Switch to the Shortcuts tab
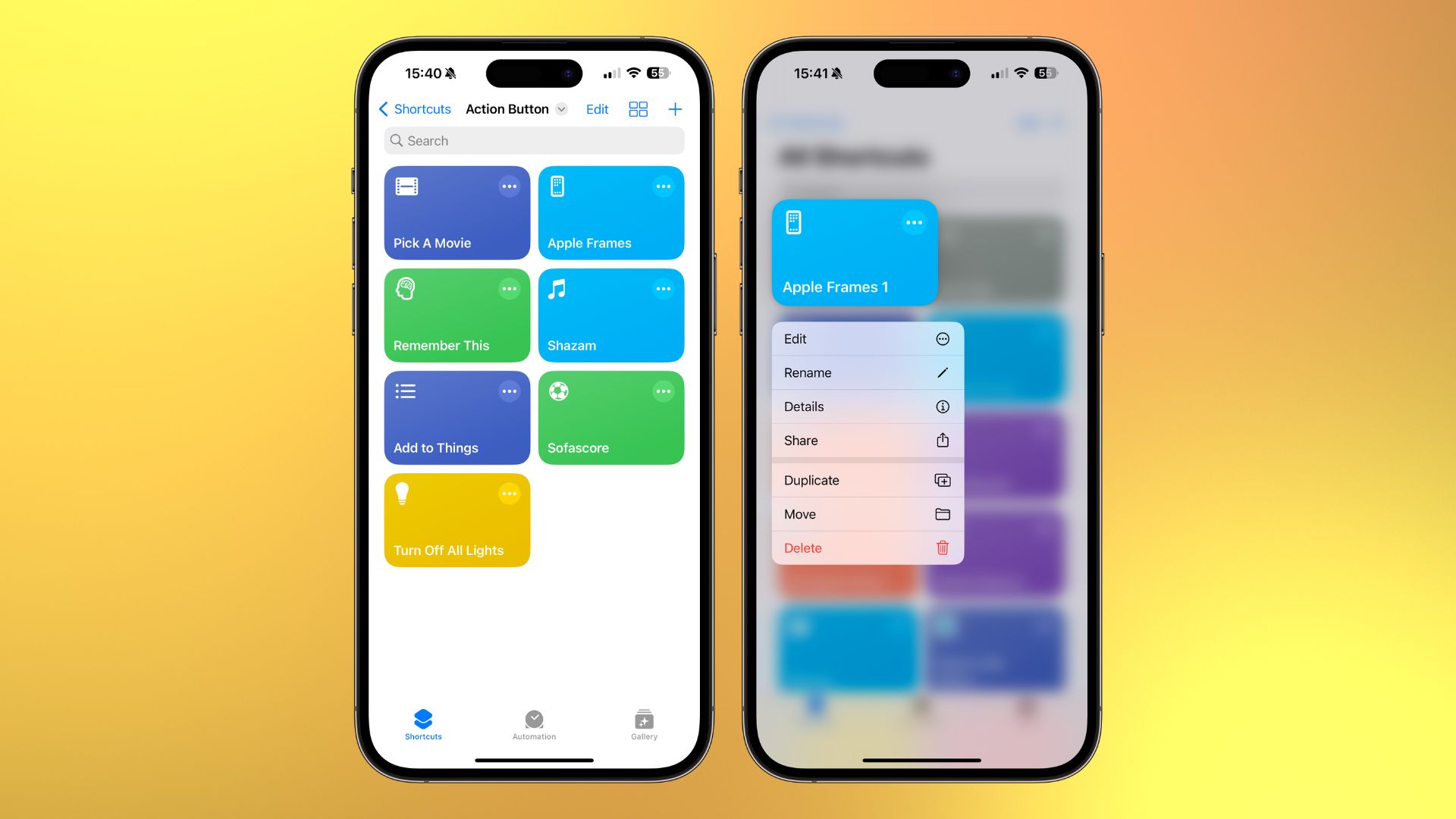 click(x=421, y=723)
